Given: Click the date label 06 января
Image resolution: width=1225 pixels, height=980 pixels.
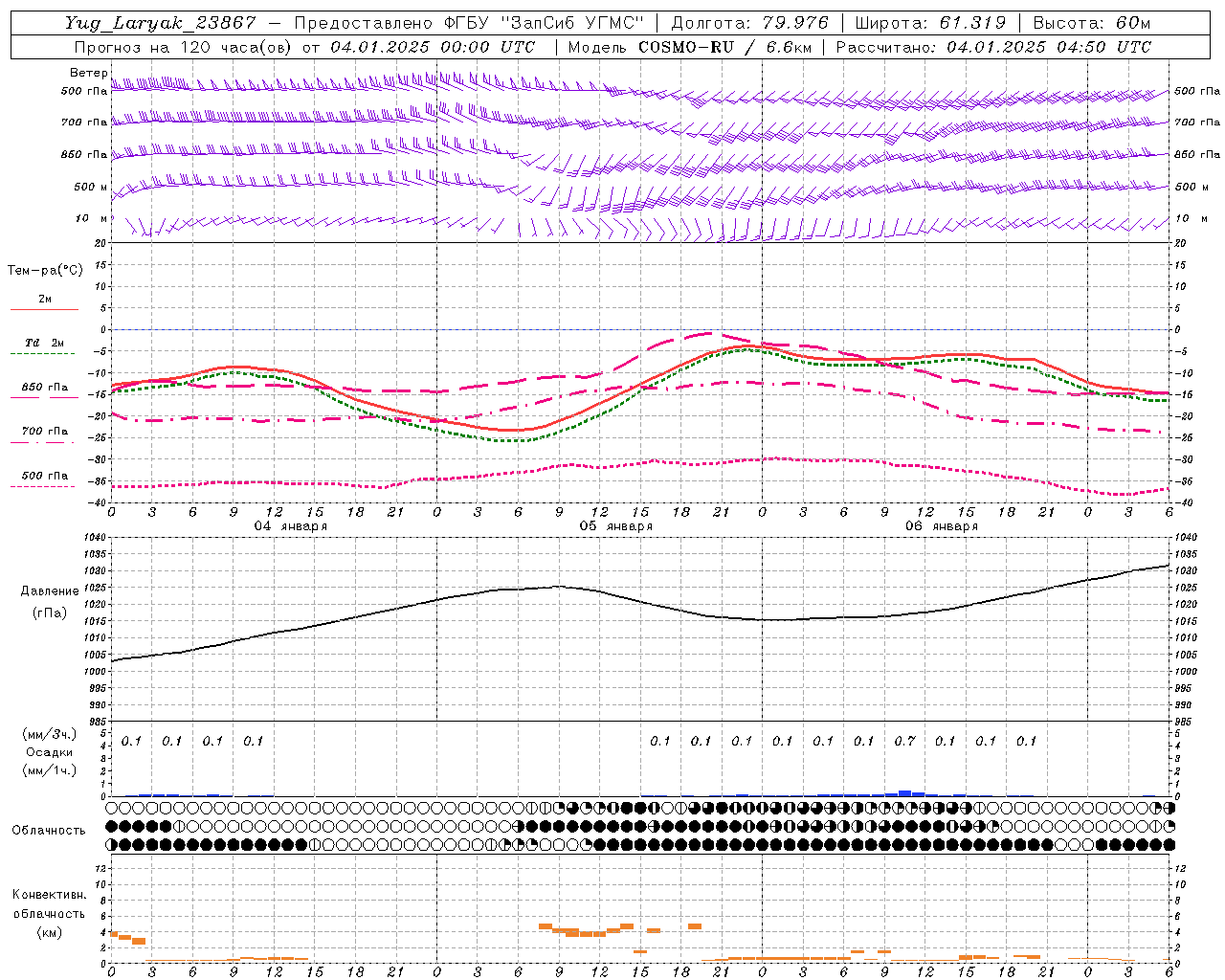Looking at the screenshot, I should pyautogui.click(x=941, y=525).
